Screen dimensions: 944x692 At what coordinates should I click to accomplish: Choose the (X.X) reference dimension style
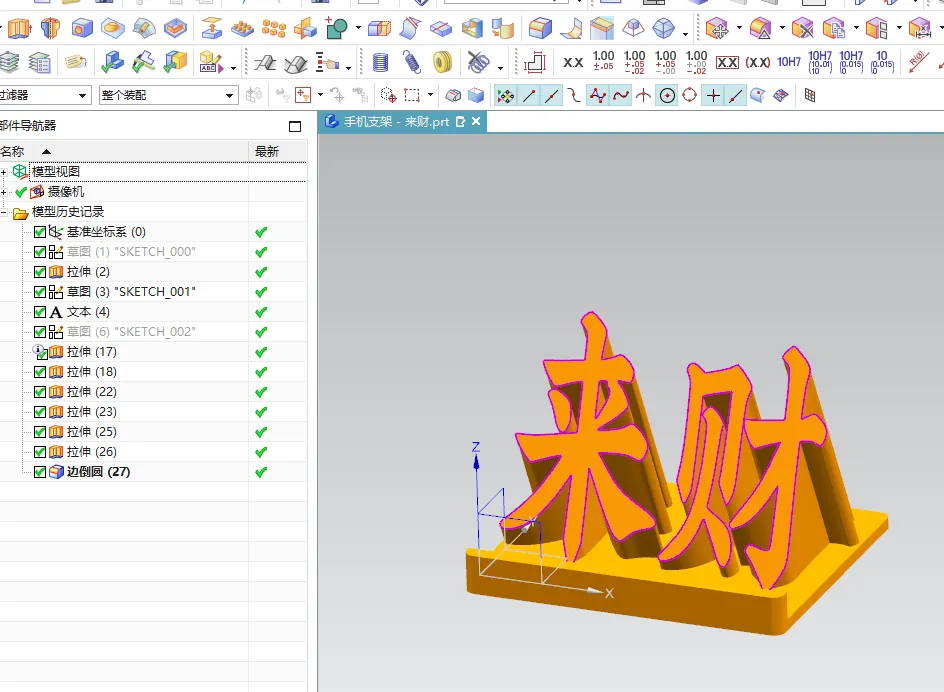tap(758, 62)
